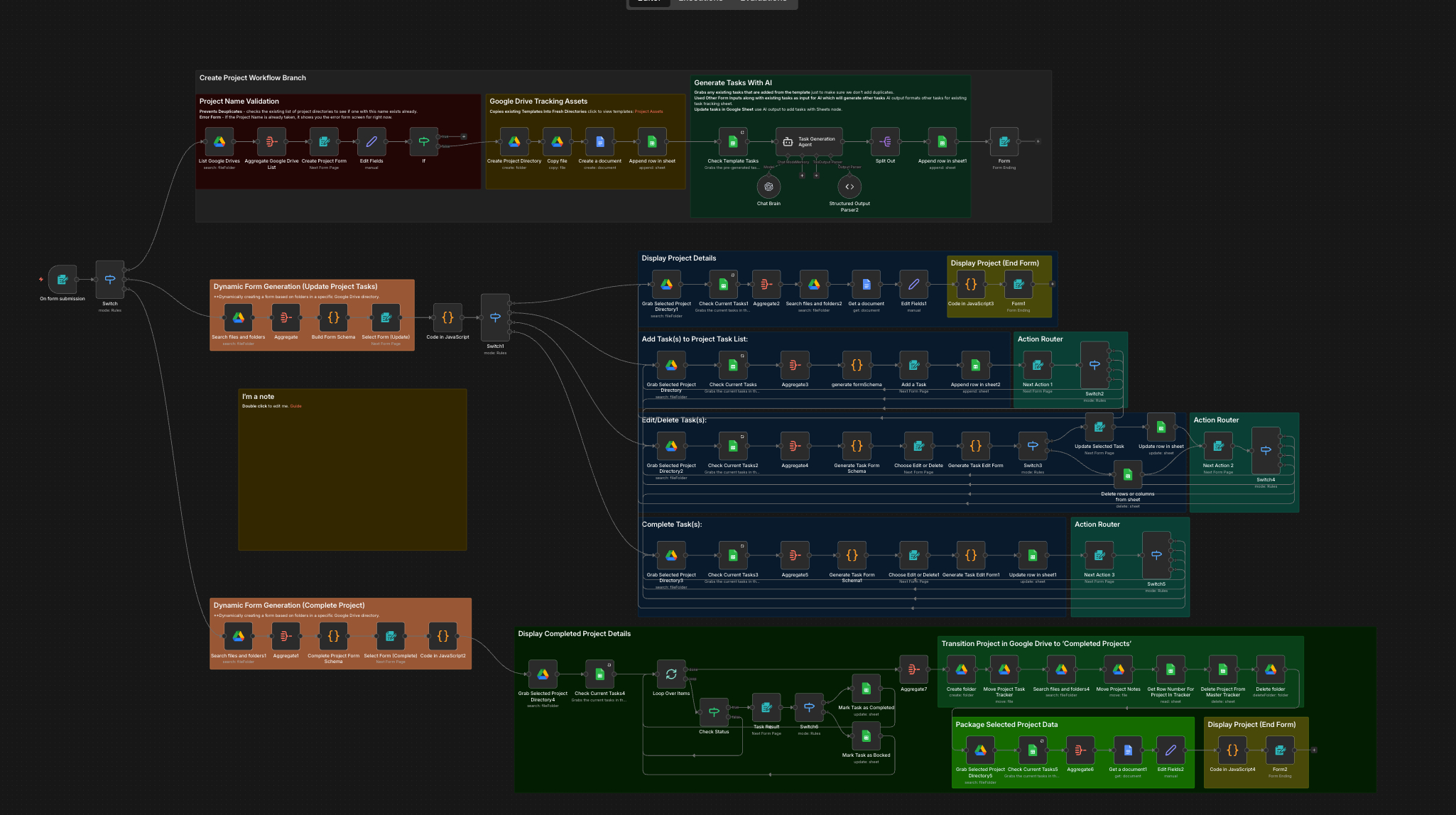The width and height of the screenshot is (1456, 815).
Task: Open the Code in JavaScript node
Action: click(447, 317)
